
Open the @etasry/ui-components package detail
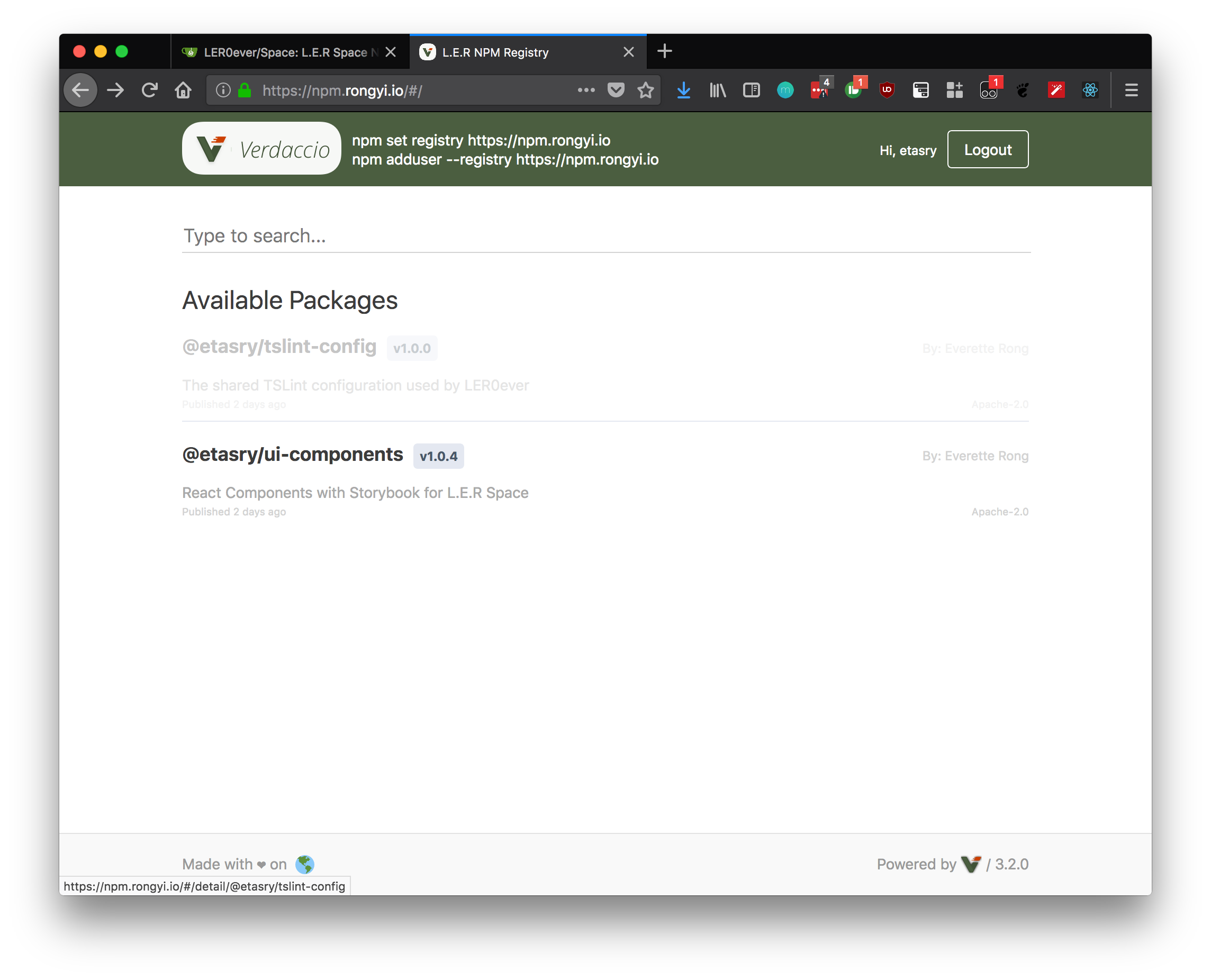(x=293, y=455)
